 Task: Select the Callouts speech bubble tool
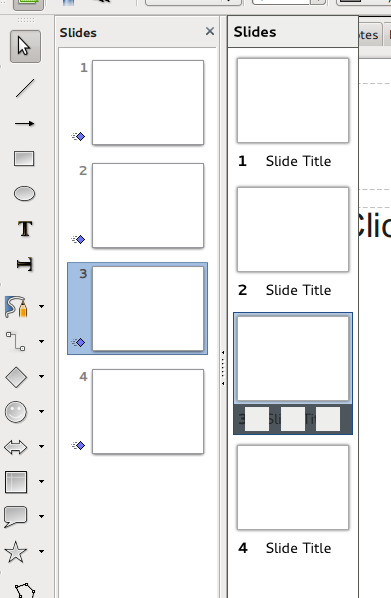click(15, 517)
